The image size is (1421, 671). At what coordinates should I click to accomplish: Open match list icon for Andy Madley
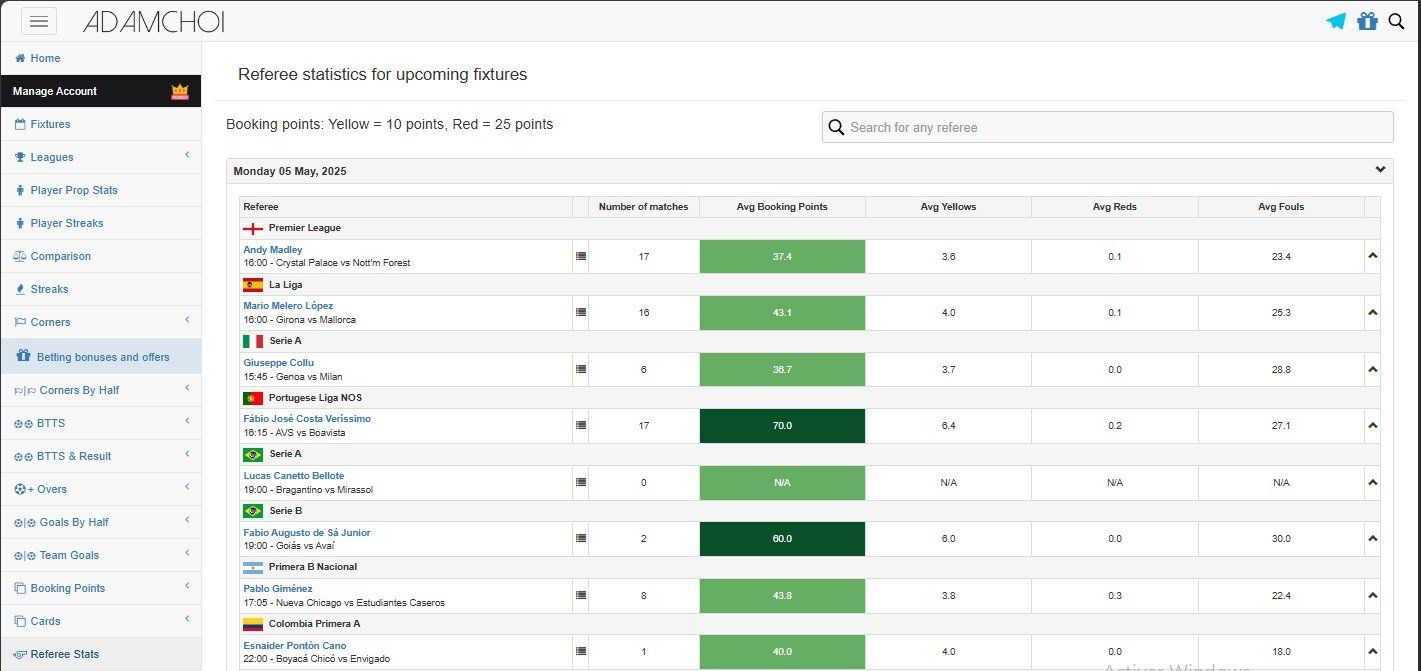(x=581, y=256)
